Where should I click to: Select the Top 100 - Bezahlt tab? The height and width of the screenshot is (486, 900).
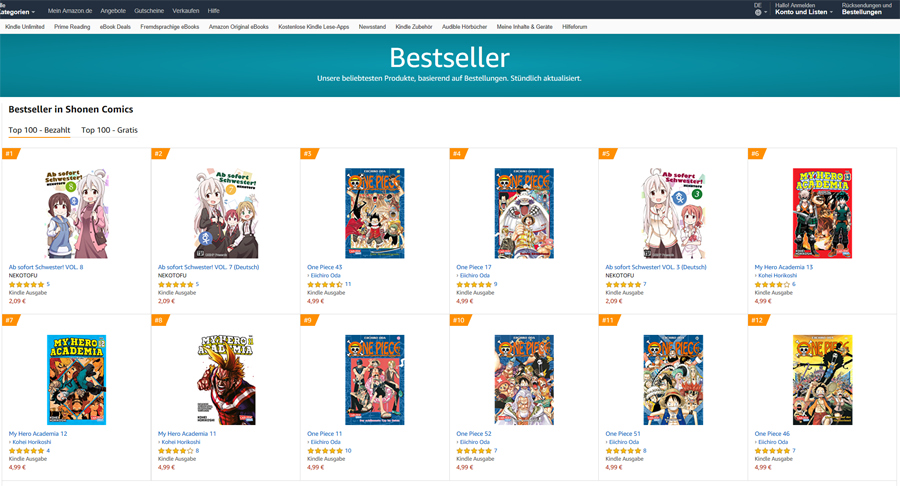click(x=39, y=130)
